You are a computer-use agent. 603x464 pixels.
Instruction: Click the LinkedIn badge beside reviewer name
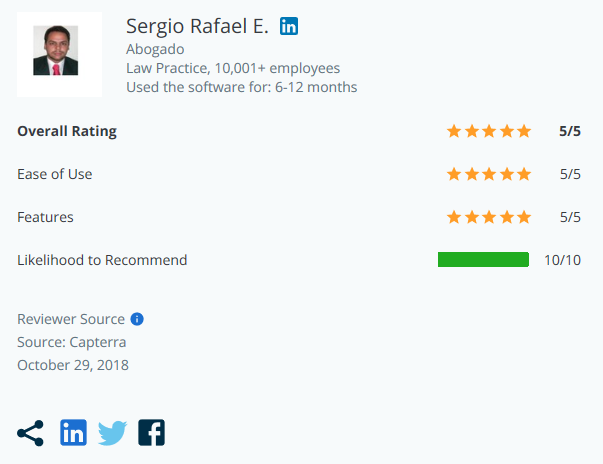tap(288, 27)
